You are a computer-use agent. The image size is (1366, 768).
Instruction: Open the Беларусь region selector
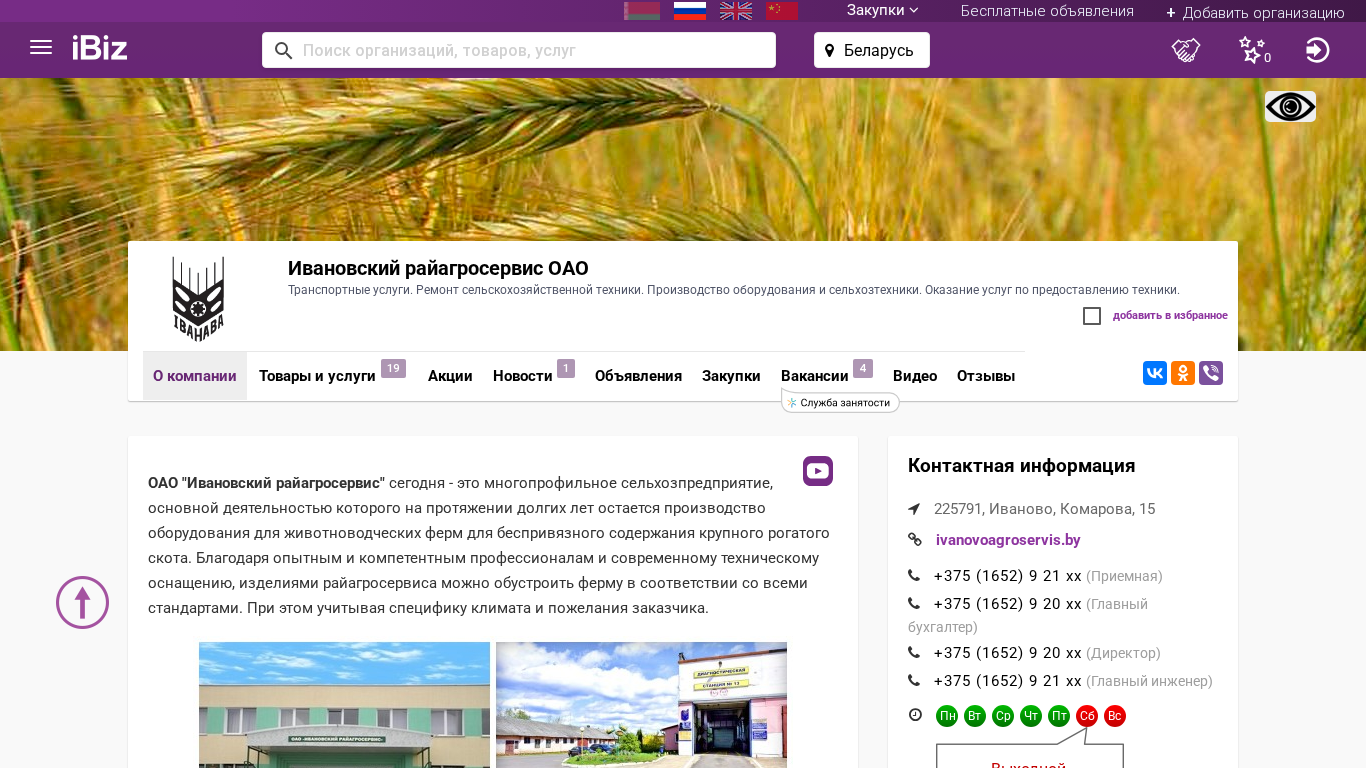872,50
